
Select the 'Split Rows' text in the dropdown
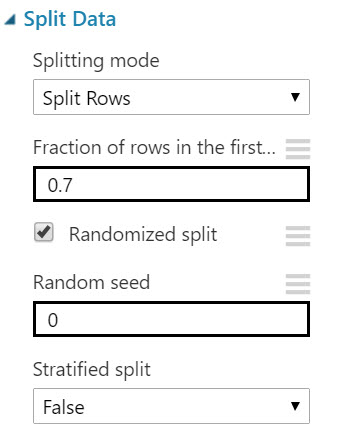[87, 99]
